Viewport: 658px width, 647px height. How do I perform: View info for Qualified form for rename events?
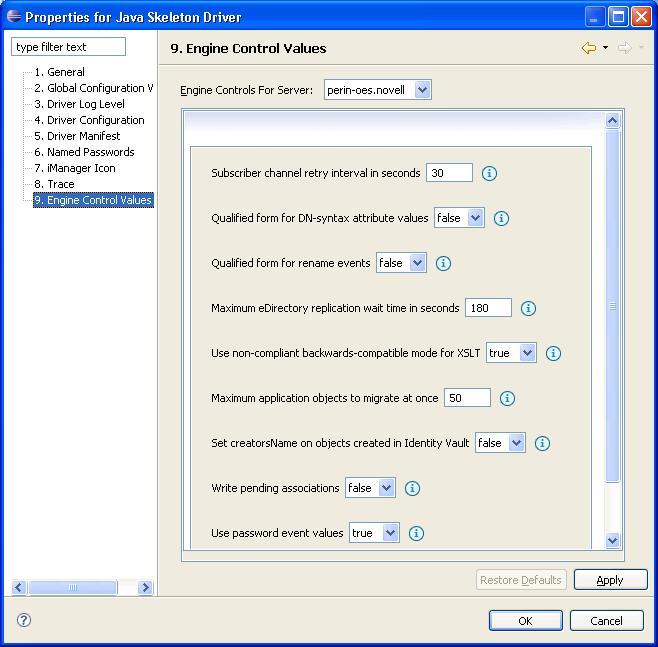[443, 263]
